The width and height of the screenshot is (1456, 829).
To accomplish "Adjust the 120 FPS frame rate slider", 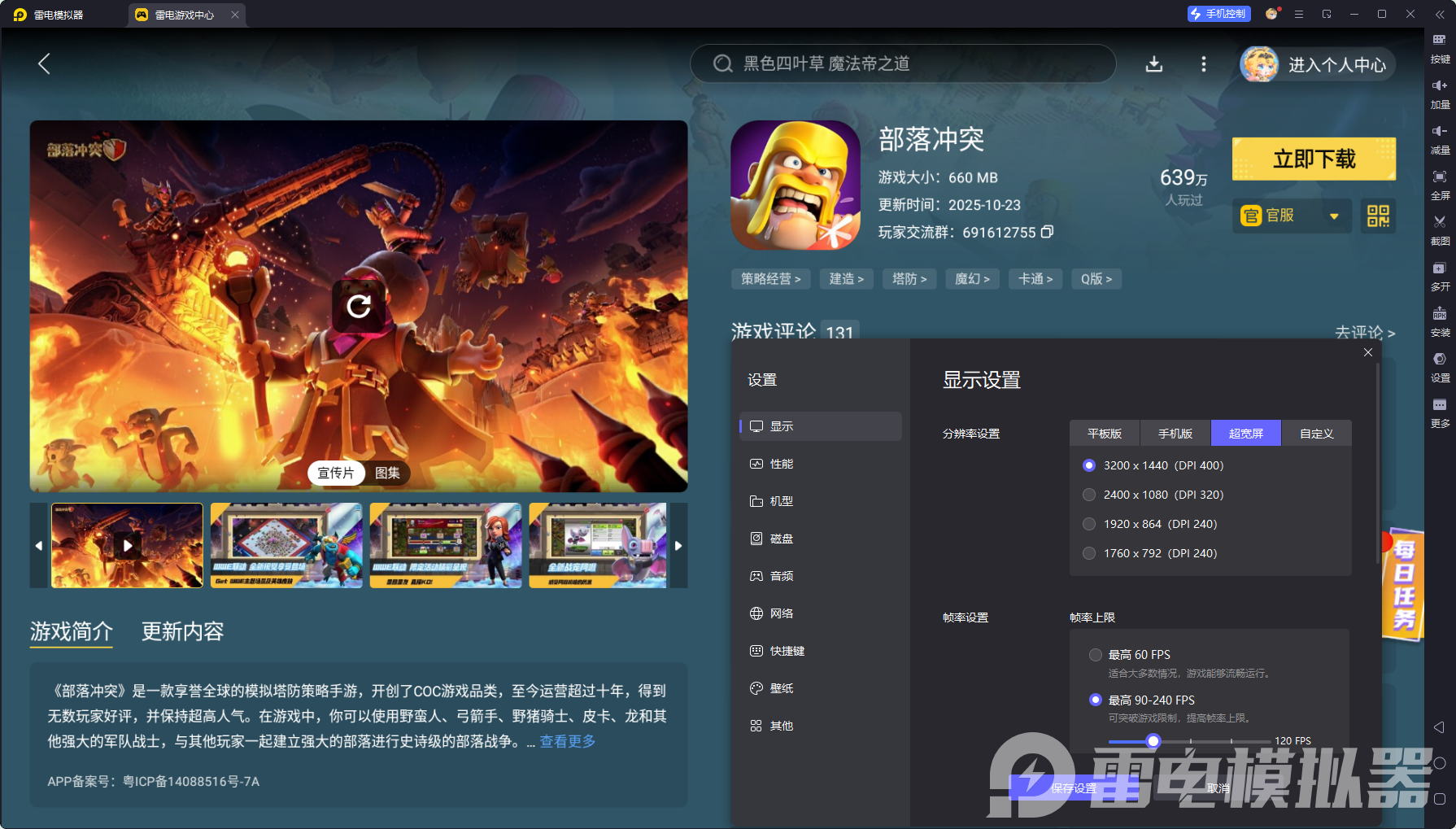I will coord(1153,741).
